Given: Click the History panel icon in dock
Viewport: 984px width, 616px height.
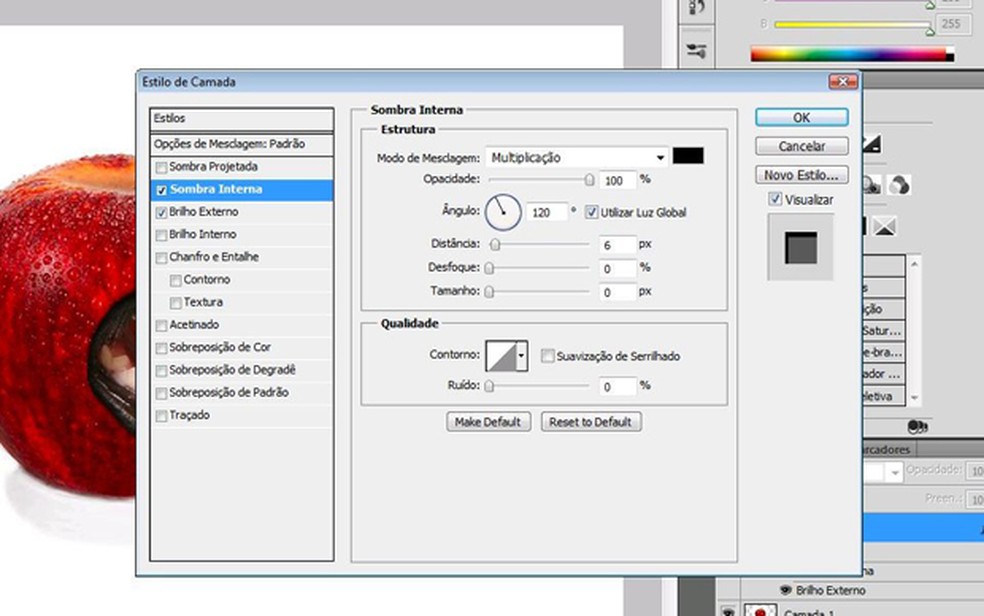Looking at the screenshot, I should click(697, 8).
